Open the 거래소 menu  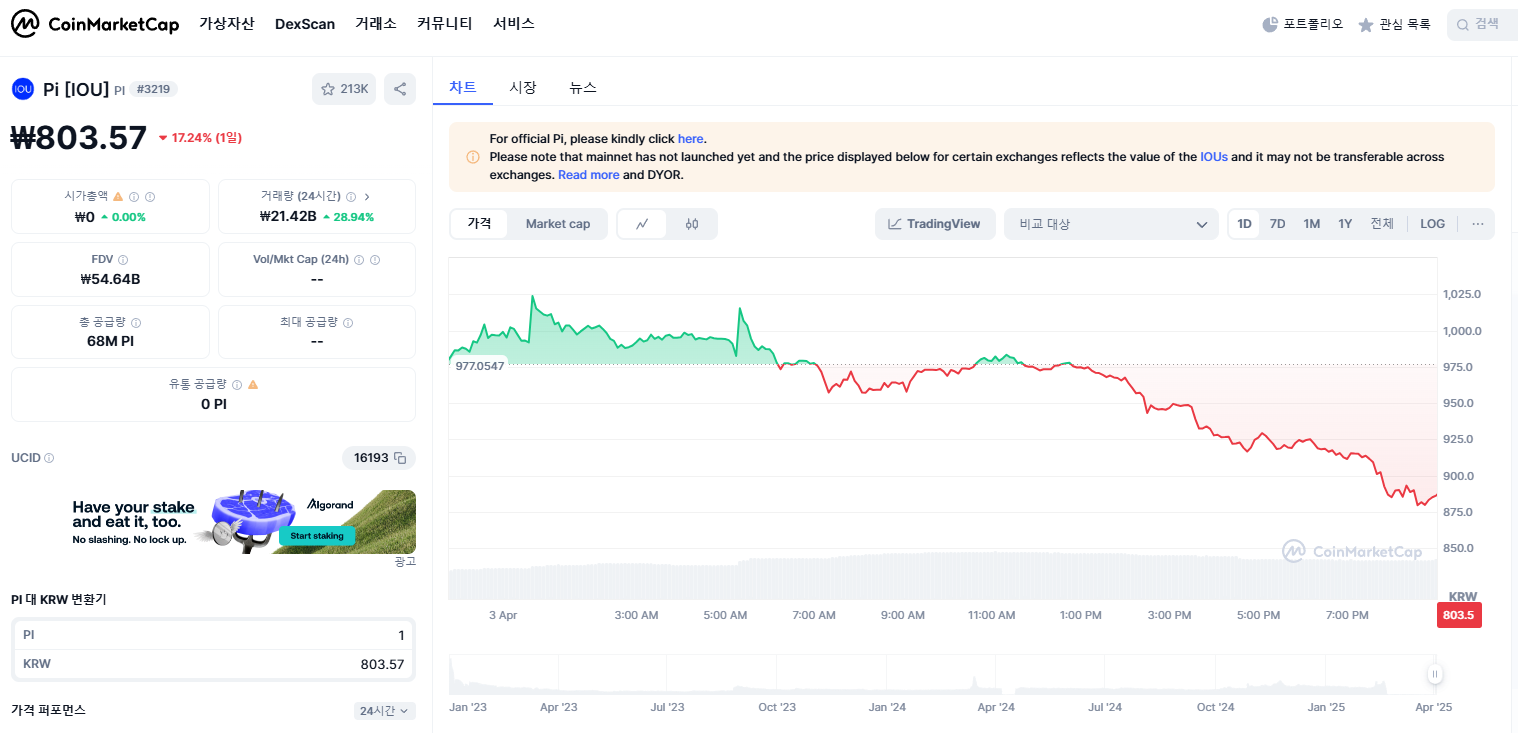(x=376, y=24)
